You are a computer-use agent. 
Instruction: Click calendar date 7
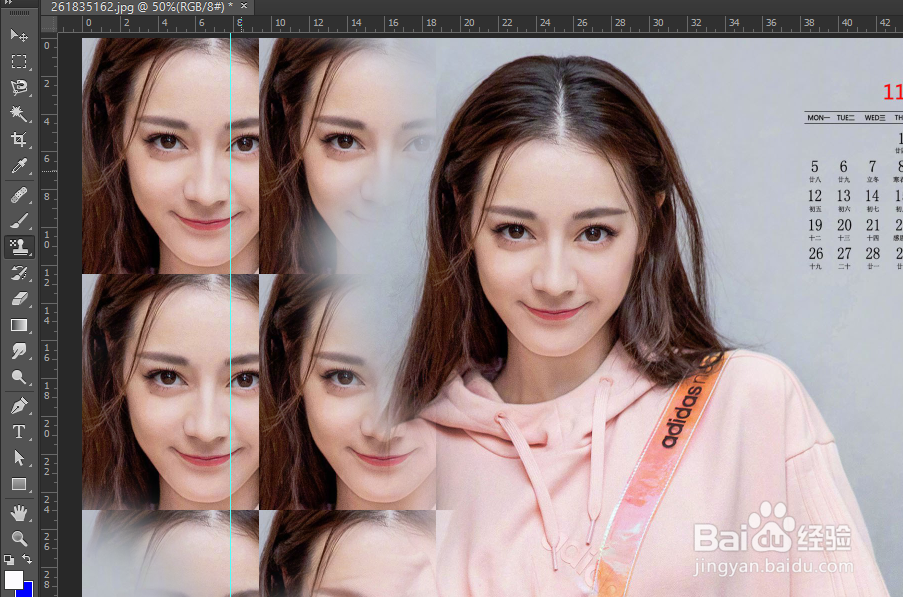[872, 167]
